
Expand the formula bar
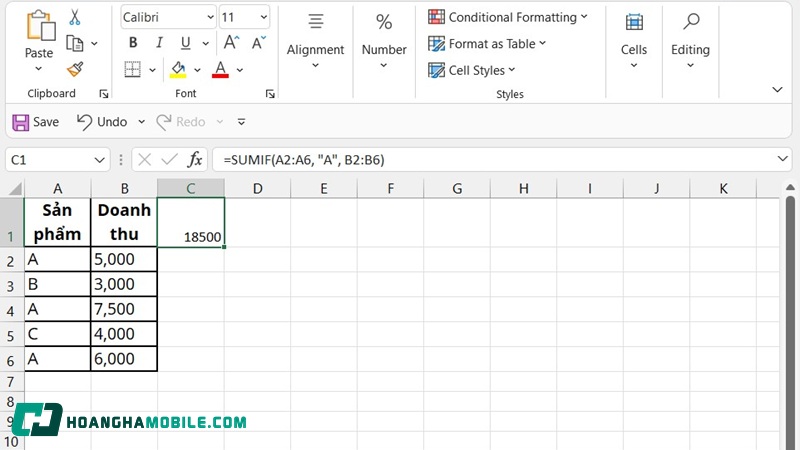783,159
